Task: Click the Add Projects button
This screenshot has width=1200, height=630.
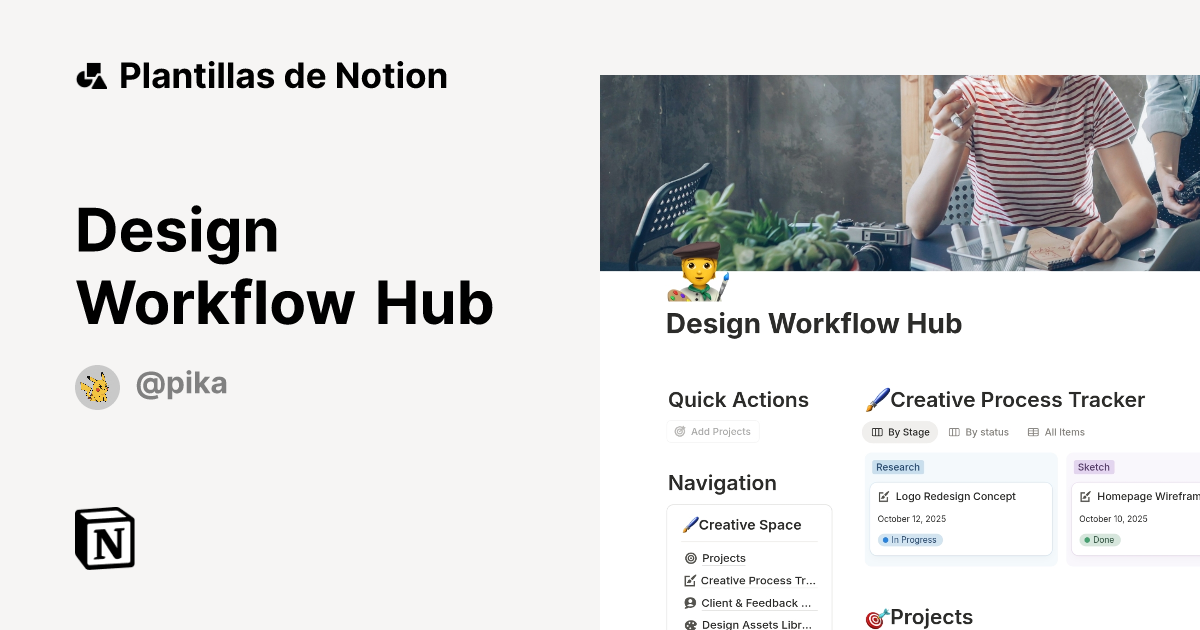Action: click(x=713, y=431)
